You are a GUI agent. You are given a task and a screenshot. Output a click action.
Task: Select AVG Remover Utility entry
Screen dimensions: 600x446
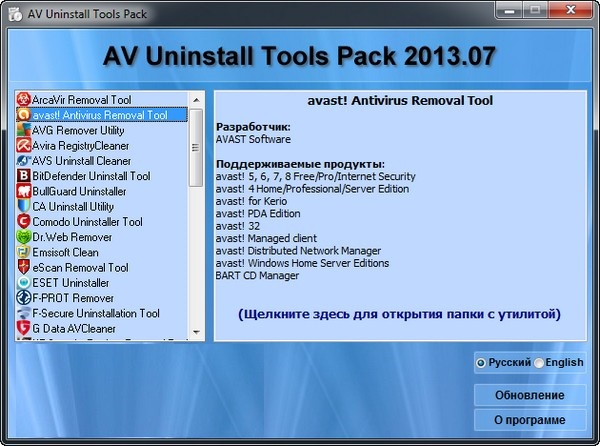click(101, 130)
